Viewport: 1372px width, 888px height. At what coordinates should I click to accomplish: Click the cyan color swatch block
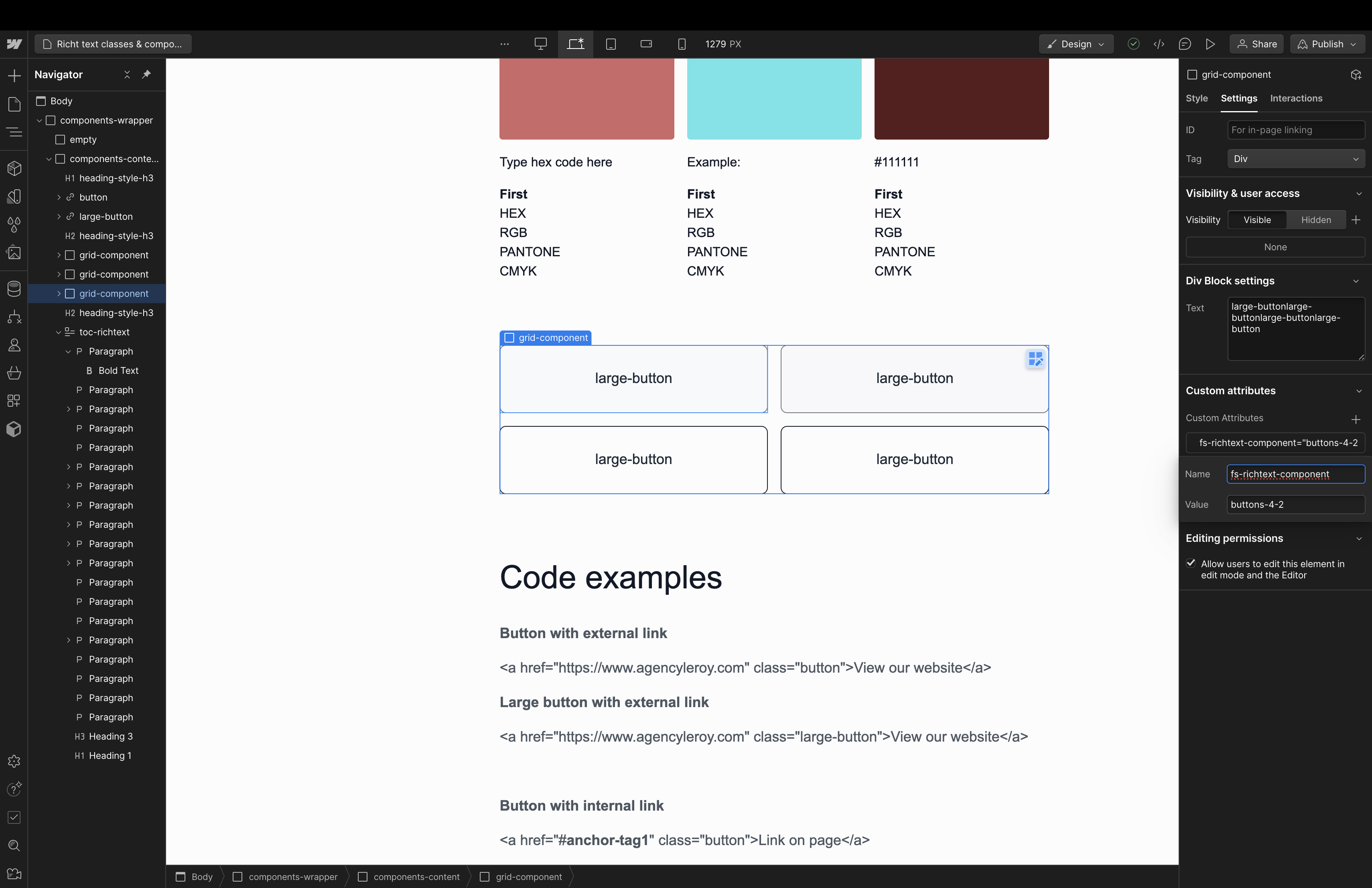[x=773, y=98]
